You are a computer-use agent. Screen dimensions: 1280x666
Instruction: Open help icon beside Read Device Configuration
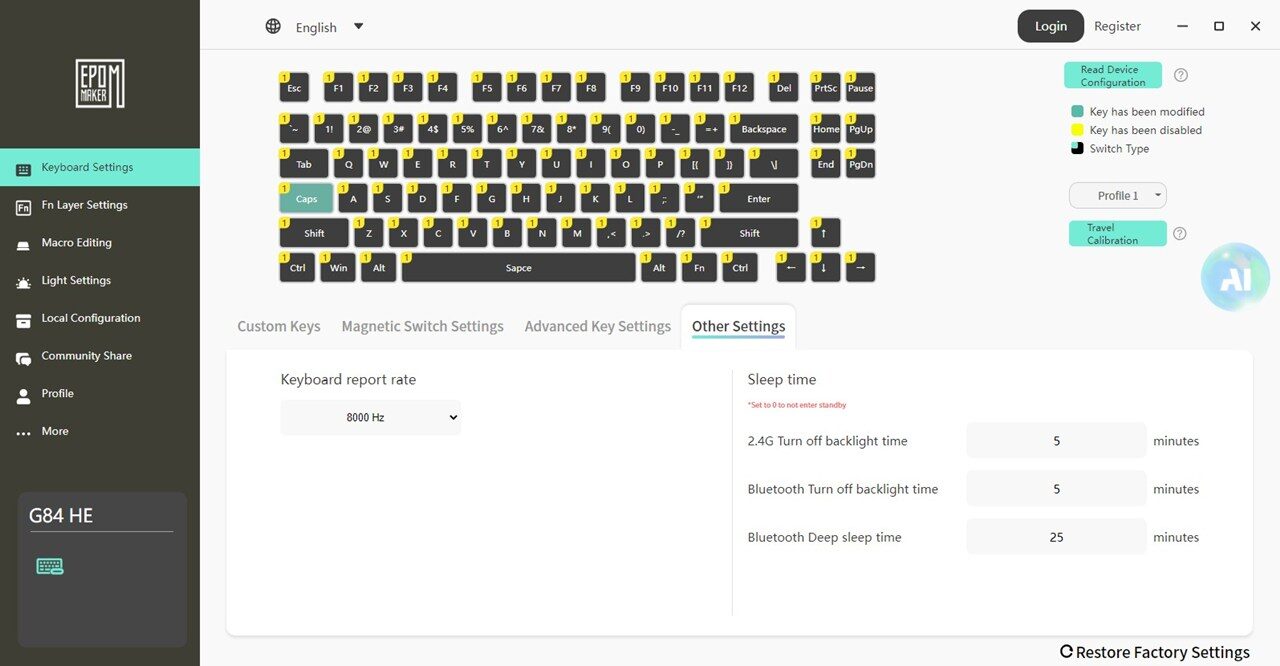pyautogui.click(x=1181, y=75)
